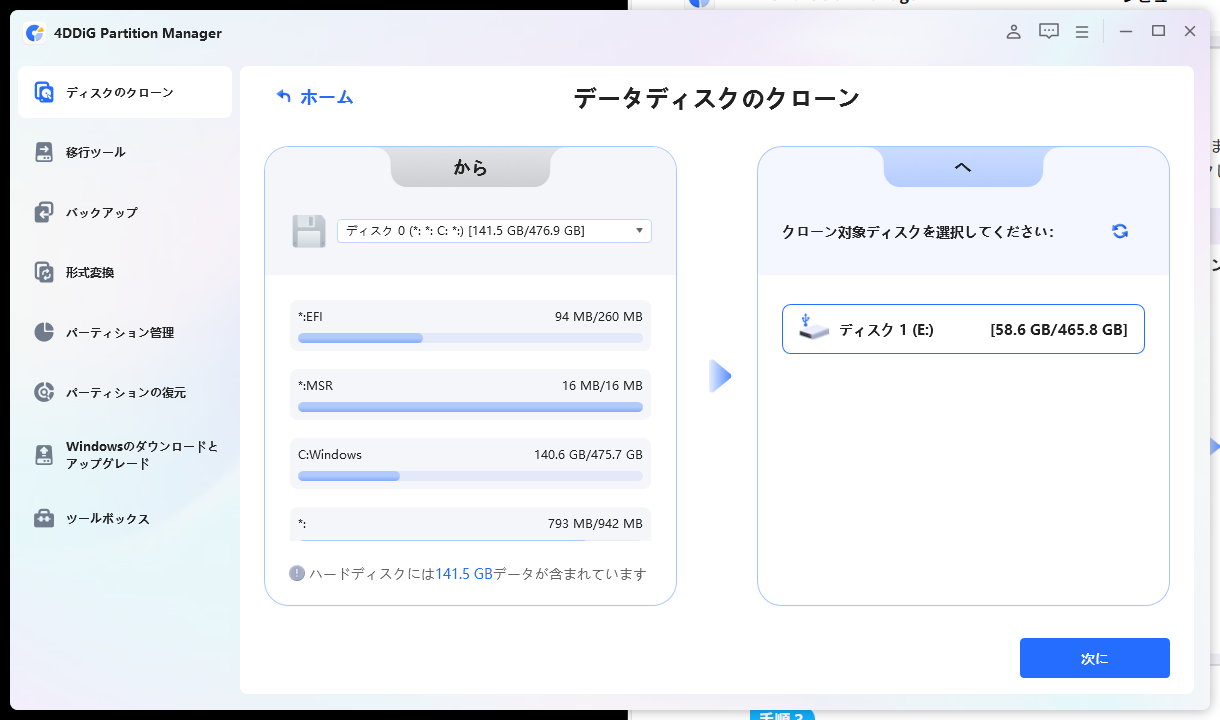Click the disk clone icon in sidebar

pos(44,92)
